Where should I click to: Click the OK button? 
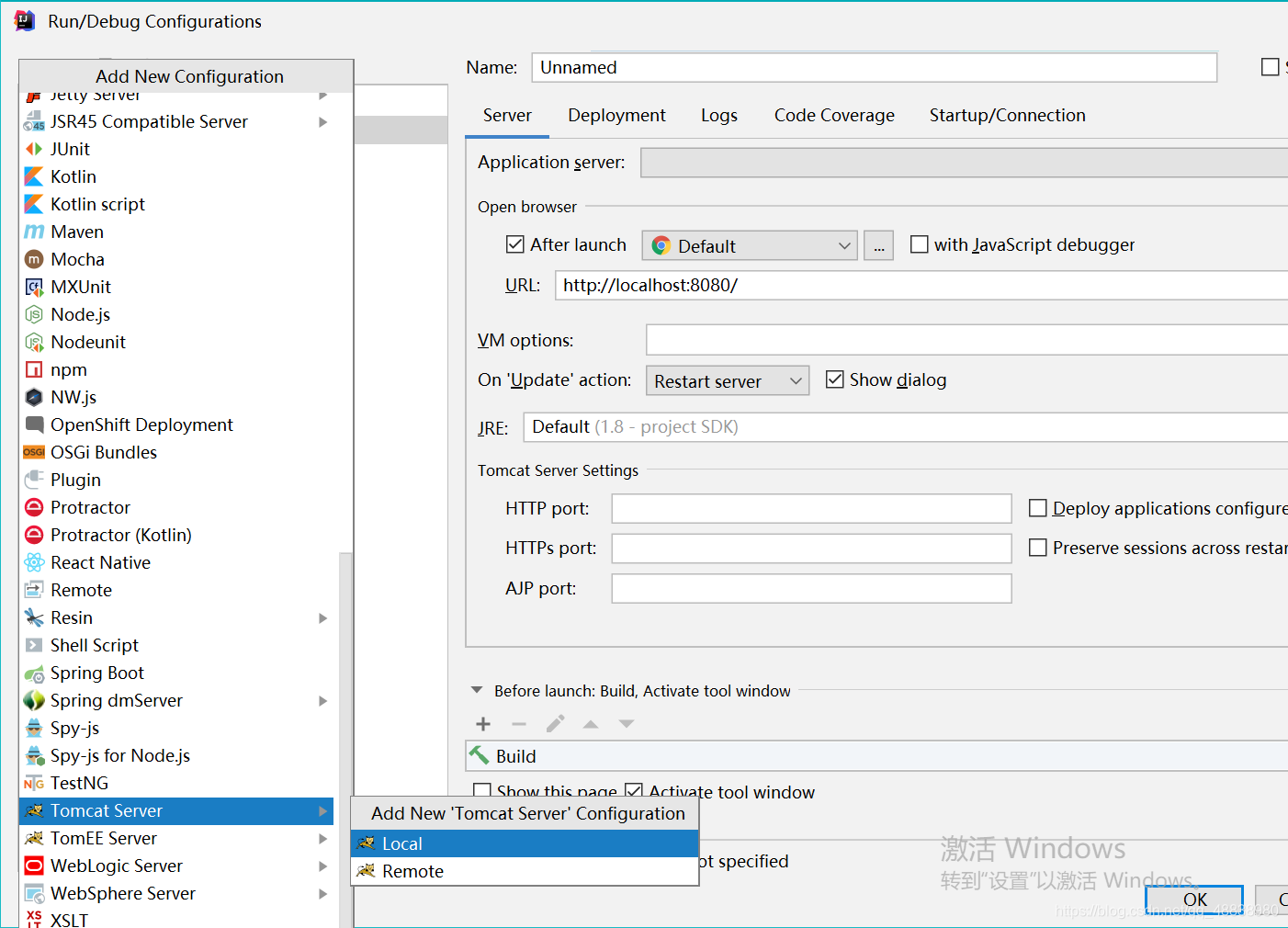[x=1194, y=900]
